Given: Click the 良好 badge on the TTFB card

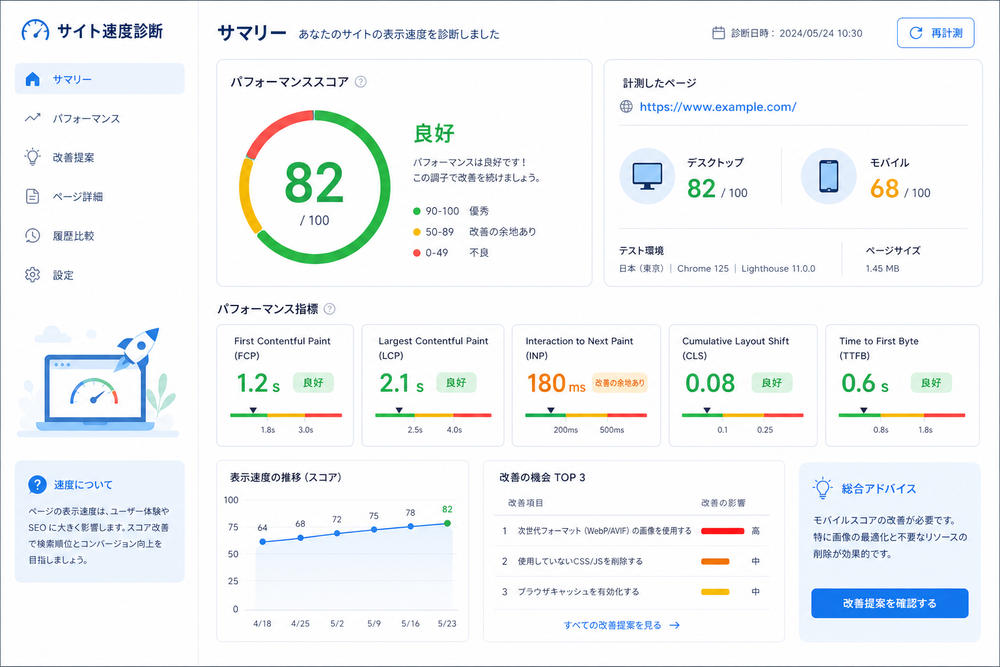Looking at the screenshot, I should [931, 383].
